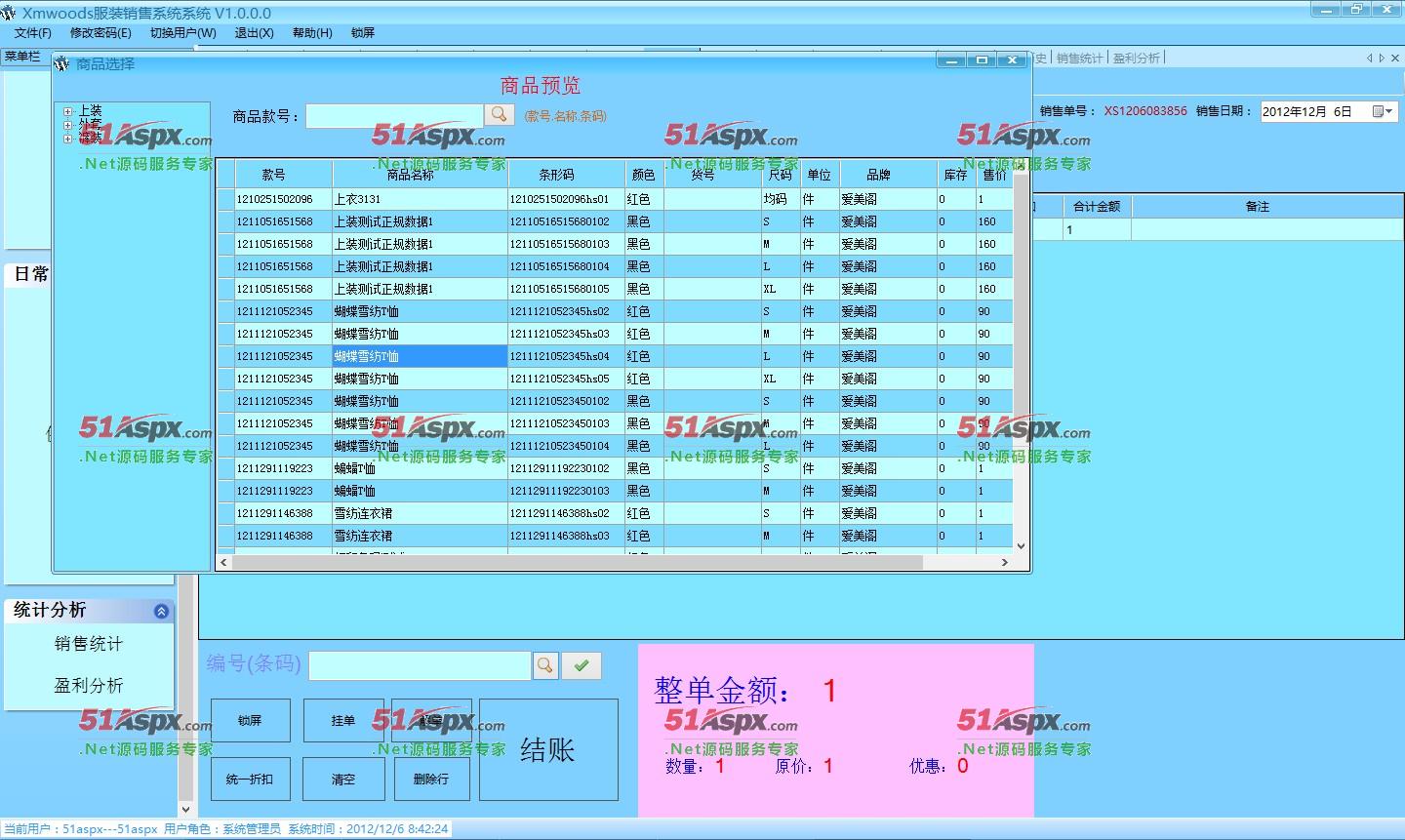Click the down arrow of left sidebar scrollbar
The image size is (1405, 840).
(185, 809)
